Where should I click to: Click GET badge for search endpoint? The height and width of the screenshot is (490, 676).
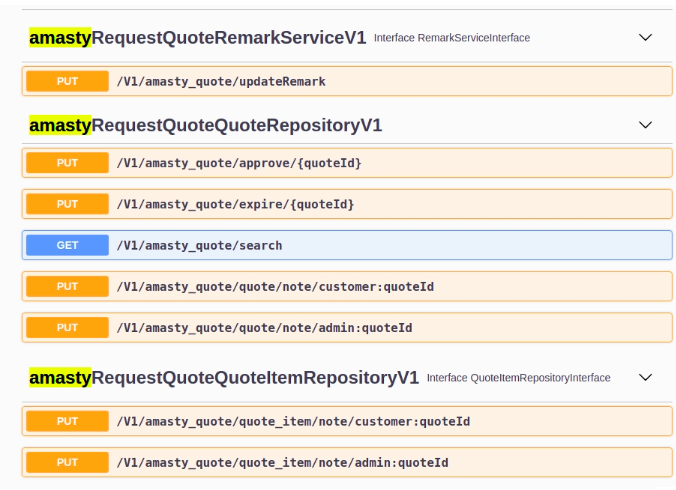coord(67,245)
